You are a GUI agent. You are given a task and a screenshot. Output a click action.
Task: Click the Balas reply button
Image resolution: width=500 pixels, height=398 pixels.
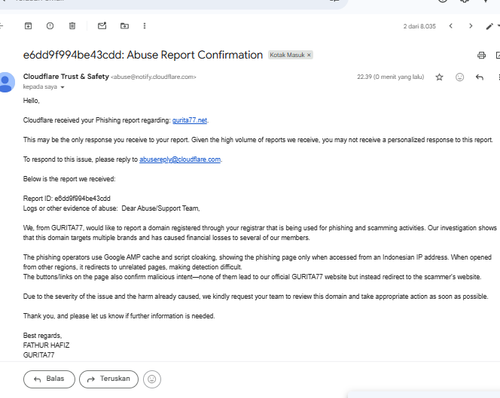(49, 379)
